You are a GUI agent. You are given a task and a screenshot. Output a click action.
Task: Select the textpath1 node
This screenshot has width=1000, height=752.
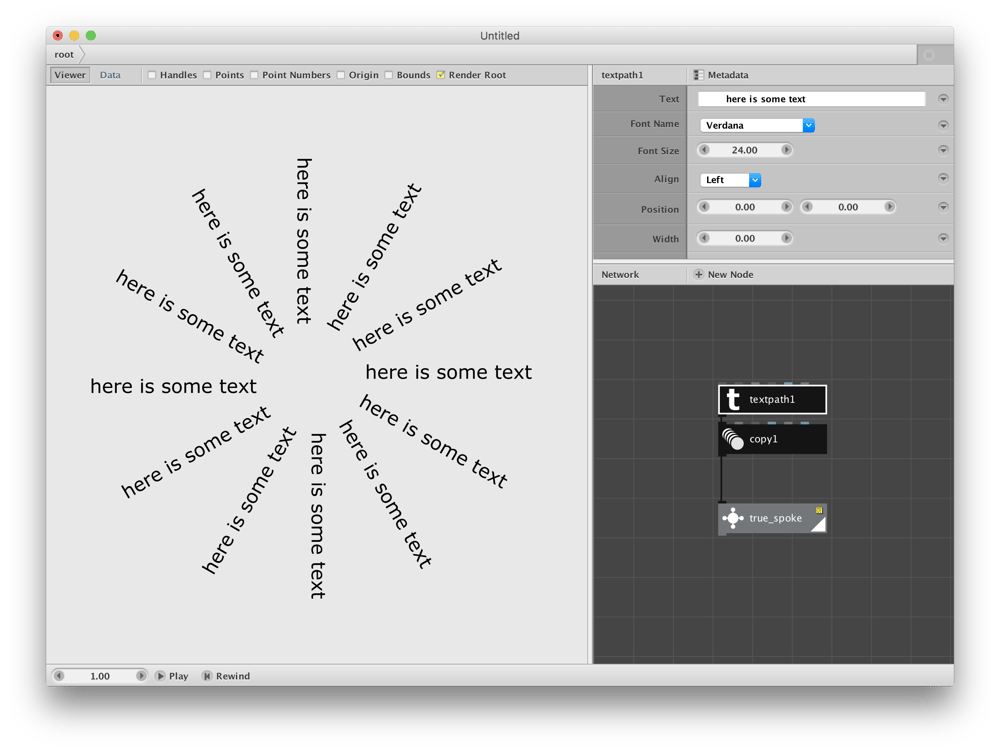(772, 400)
